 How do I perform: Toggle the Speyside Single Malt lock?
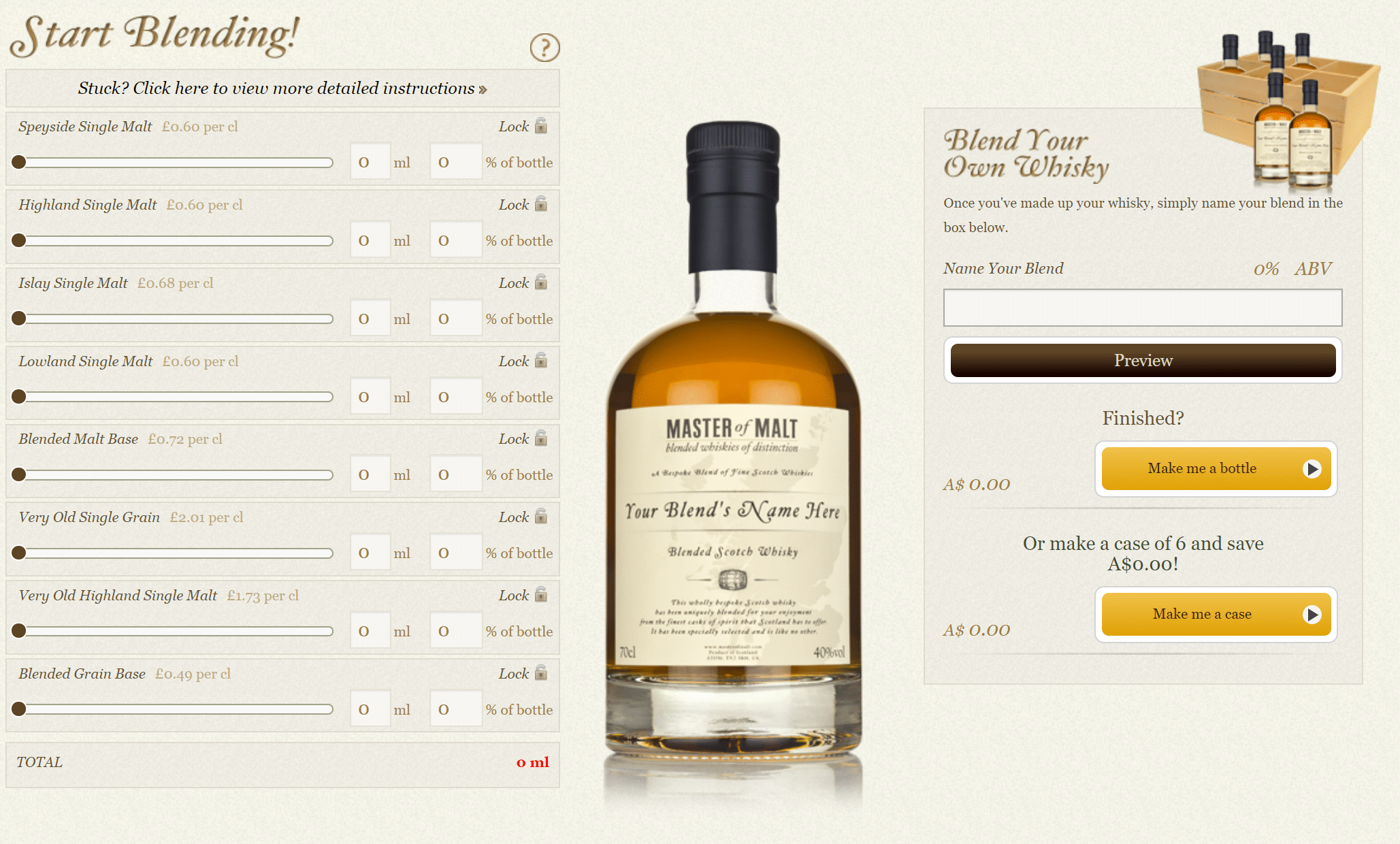[x=541, y=126]
